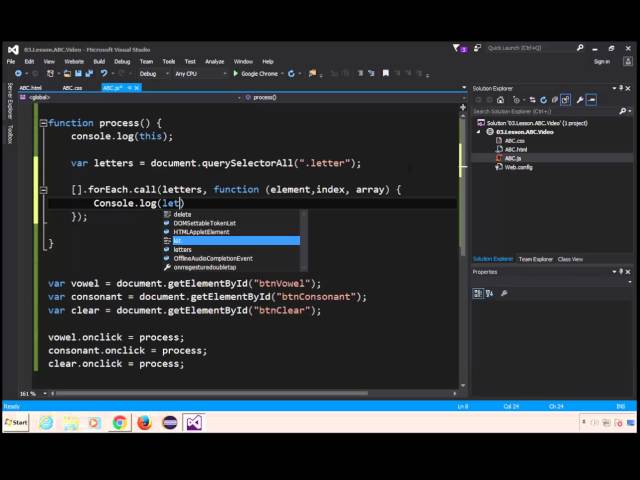Open the vertical Server Explorer side tab
Screen dimensions: 640x480
[x=11, y=100]
